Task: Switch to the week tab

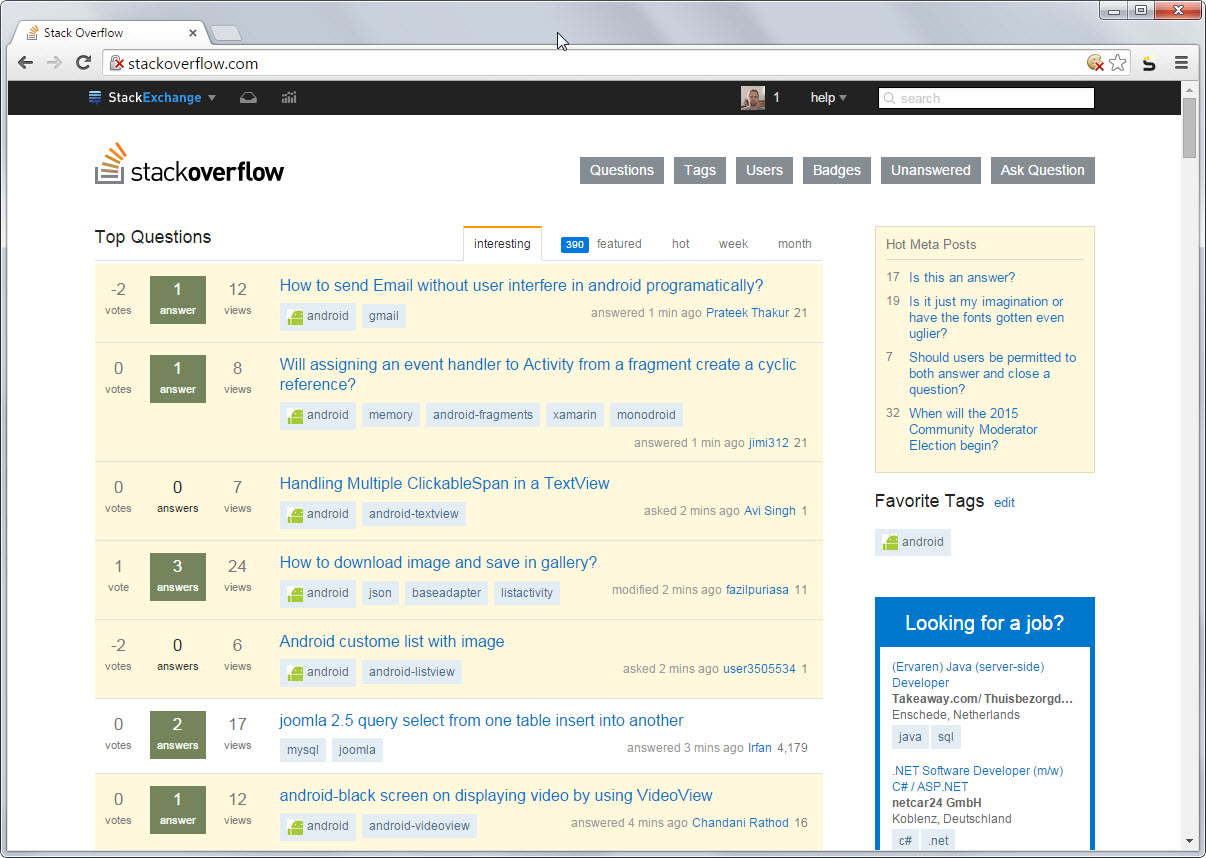Action: pyautogui.click(x=733, y=244)
